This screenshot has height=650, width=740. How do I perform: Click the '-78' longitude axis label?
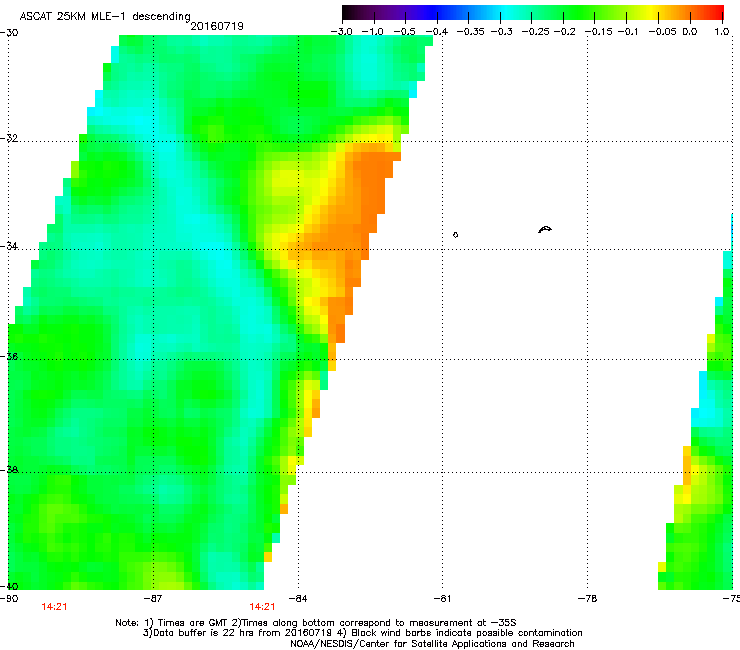click(x=587, y=599)
